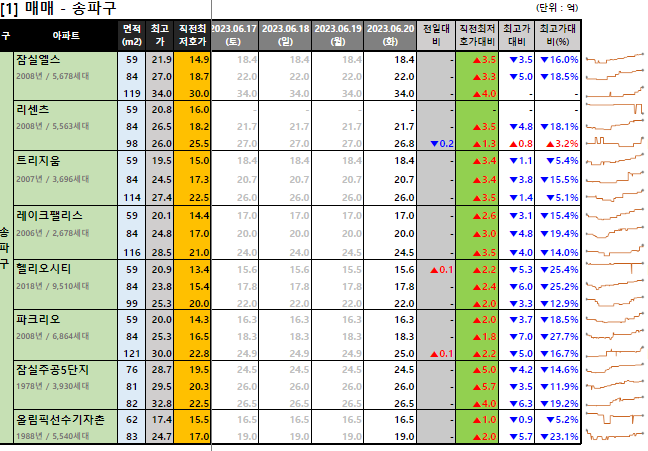Click the '30.0' lowest ask for 잠실엘스 119
Viewport: 648px width, 451px height.
[x=199, y=93]
